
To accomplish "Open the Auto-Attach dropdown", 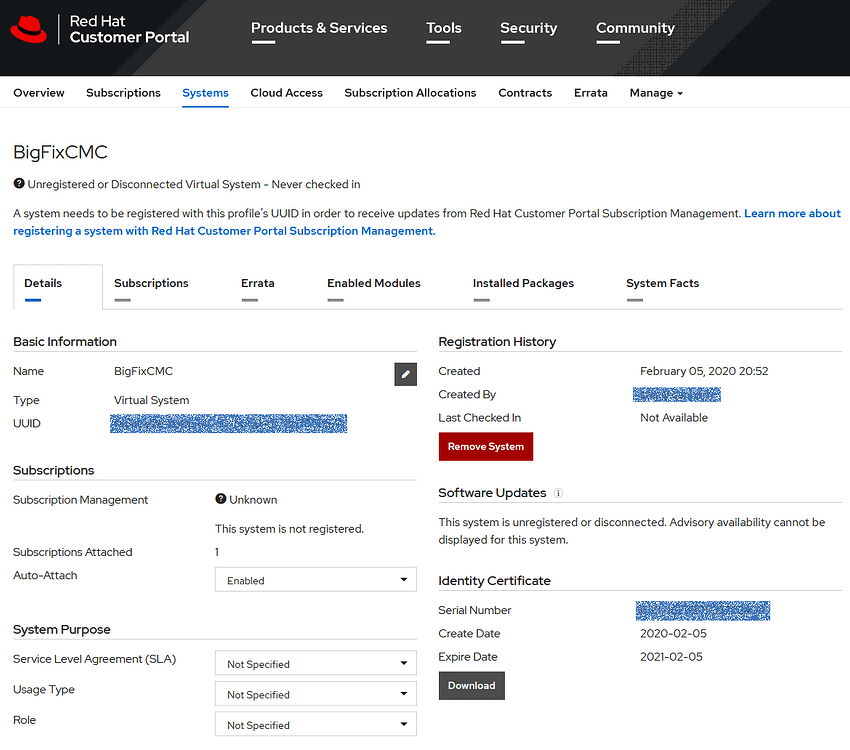I will pyautogui.click(x=315, y=579).
